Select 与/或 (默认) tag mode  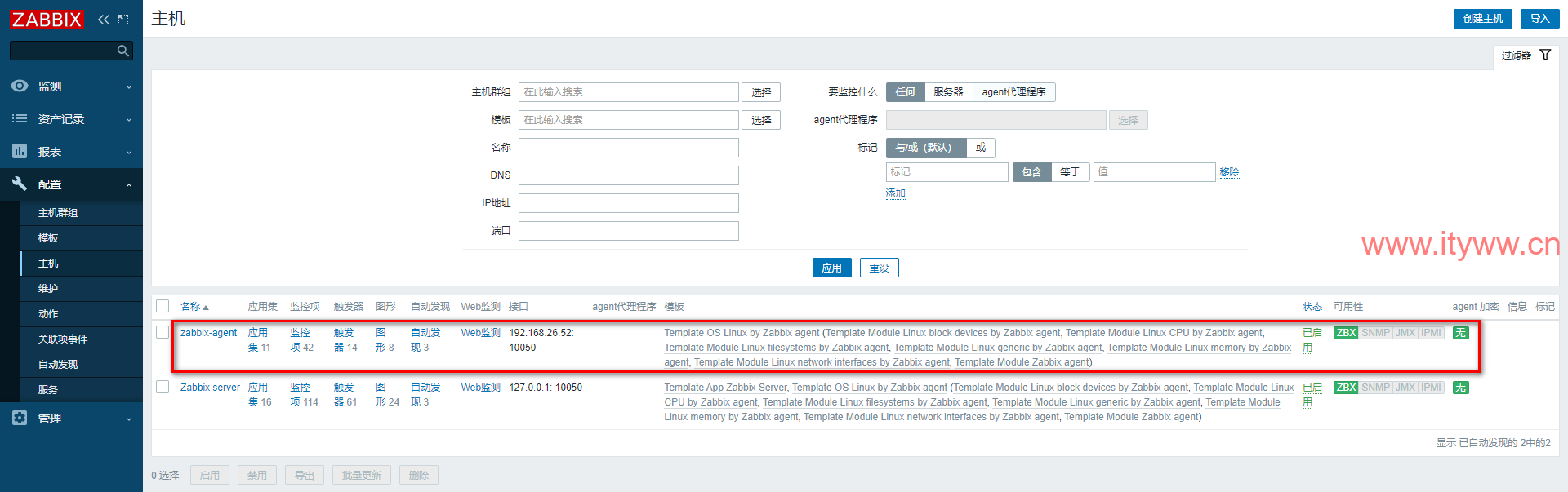926,148
